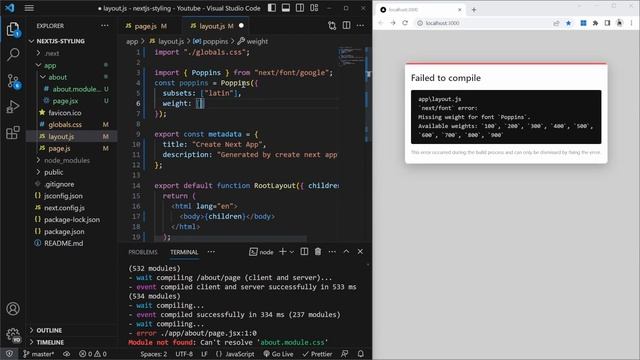Click the master branch status item

tap(38, 354)
